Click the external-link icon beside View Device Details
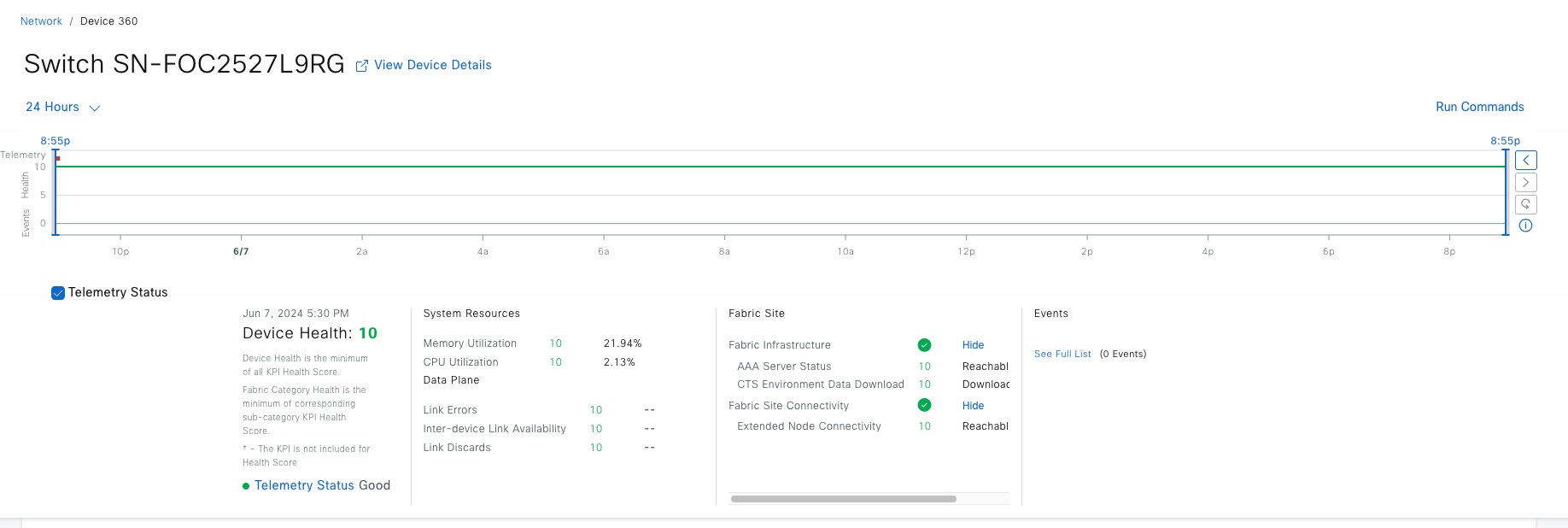Screen dimensions: 1568x528 (x=361, y=66)
